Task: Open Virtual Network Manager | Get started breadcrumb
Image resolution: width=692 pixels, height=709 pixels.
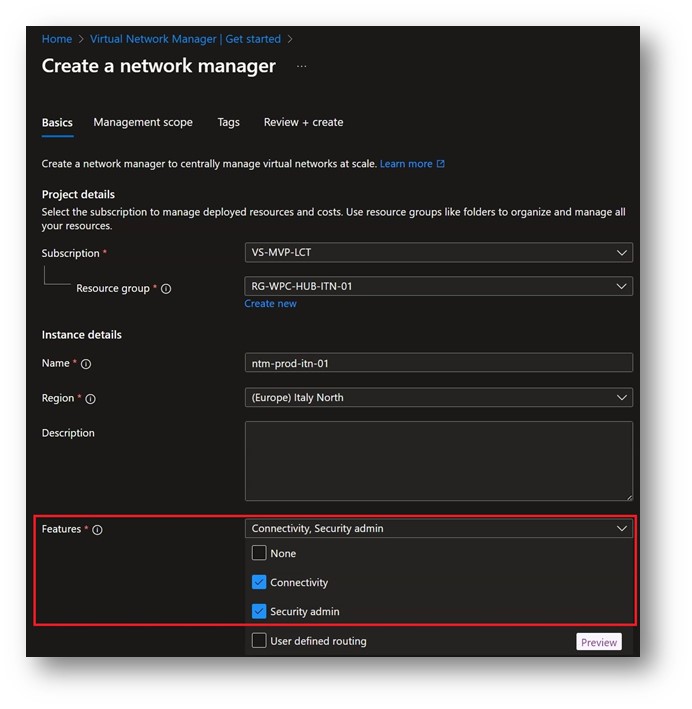Action: click(x=185, y=39)
